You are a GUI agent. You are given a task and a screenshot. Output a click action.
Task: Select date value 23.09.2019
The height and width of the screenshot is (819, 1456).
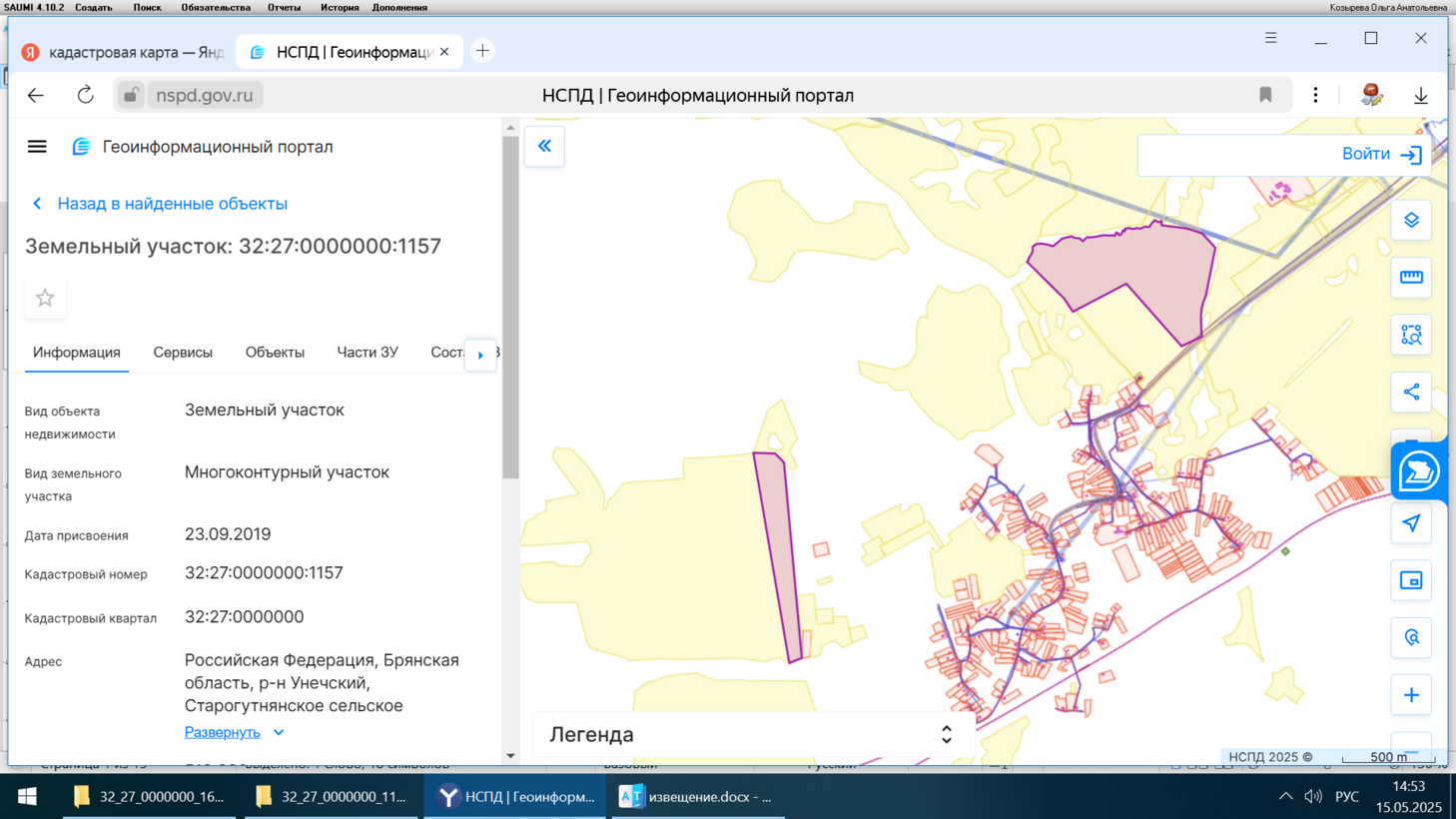[228, 534]
